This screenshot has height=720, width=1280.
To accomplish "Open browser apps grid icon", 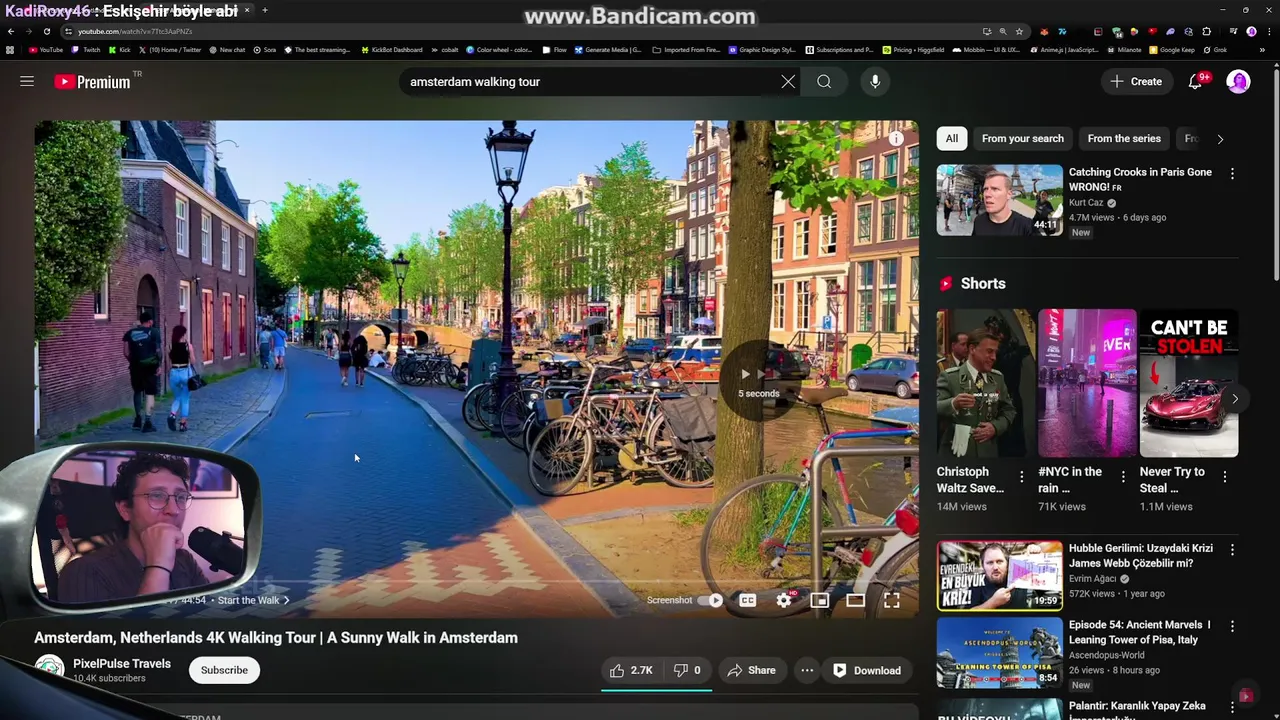I will 11,50.
